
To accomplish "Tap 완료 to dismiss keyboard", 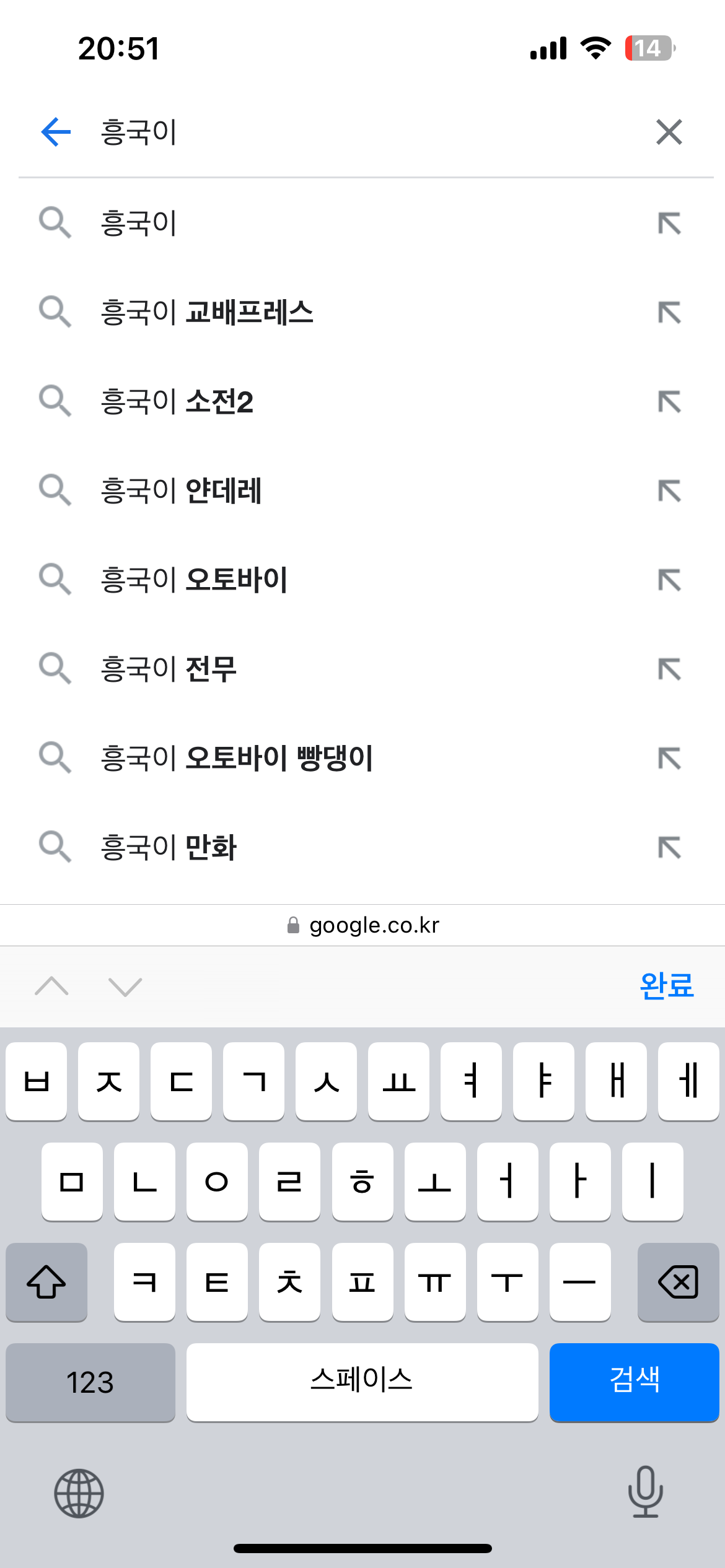I will (666, 986).
